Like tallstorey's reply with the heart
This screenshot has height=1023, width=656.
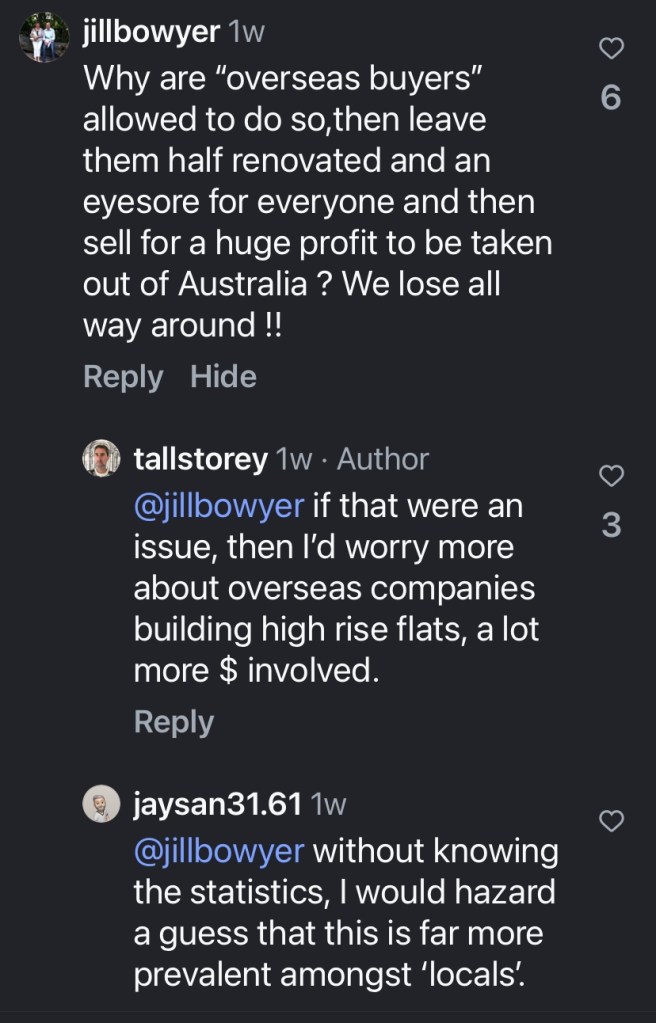click(611, 475)
